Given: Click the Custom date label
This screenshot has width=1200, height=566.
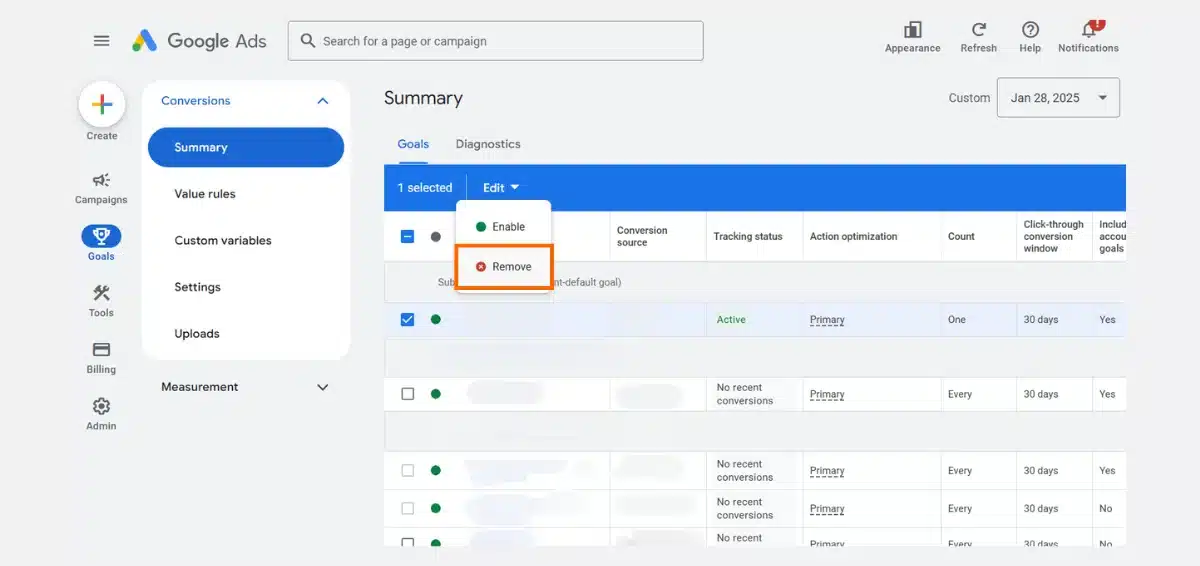Looking at the screenshot, I should 969,98.
